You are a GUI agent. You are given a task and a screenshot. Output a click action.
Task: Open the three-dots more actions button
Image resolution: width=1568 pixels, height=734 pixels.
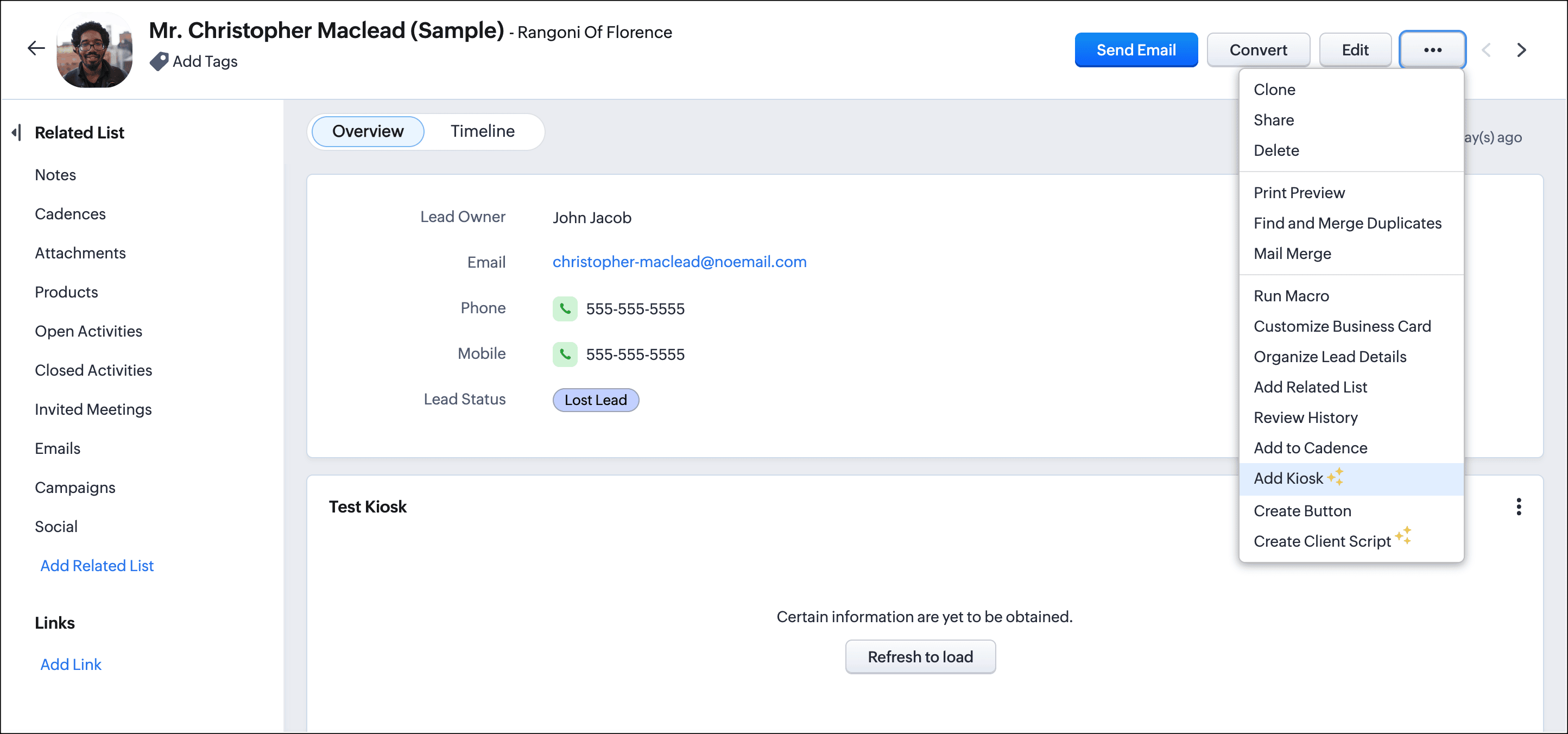1432,50
